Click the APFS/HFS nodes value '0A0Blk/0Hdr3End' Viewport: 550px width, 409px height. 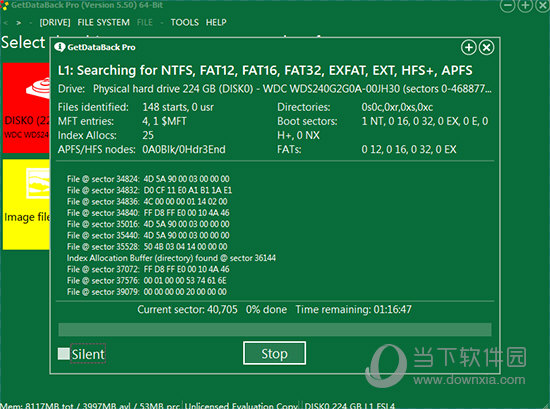184,149
